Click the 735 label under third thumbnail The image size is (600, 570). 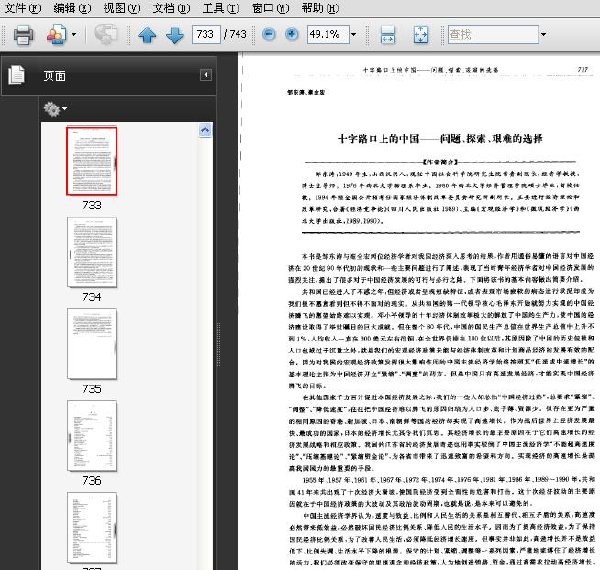(92, 389)
